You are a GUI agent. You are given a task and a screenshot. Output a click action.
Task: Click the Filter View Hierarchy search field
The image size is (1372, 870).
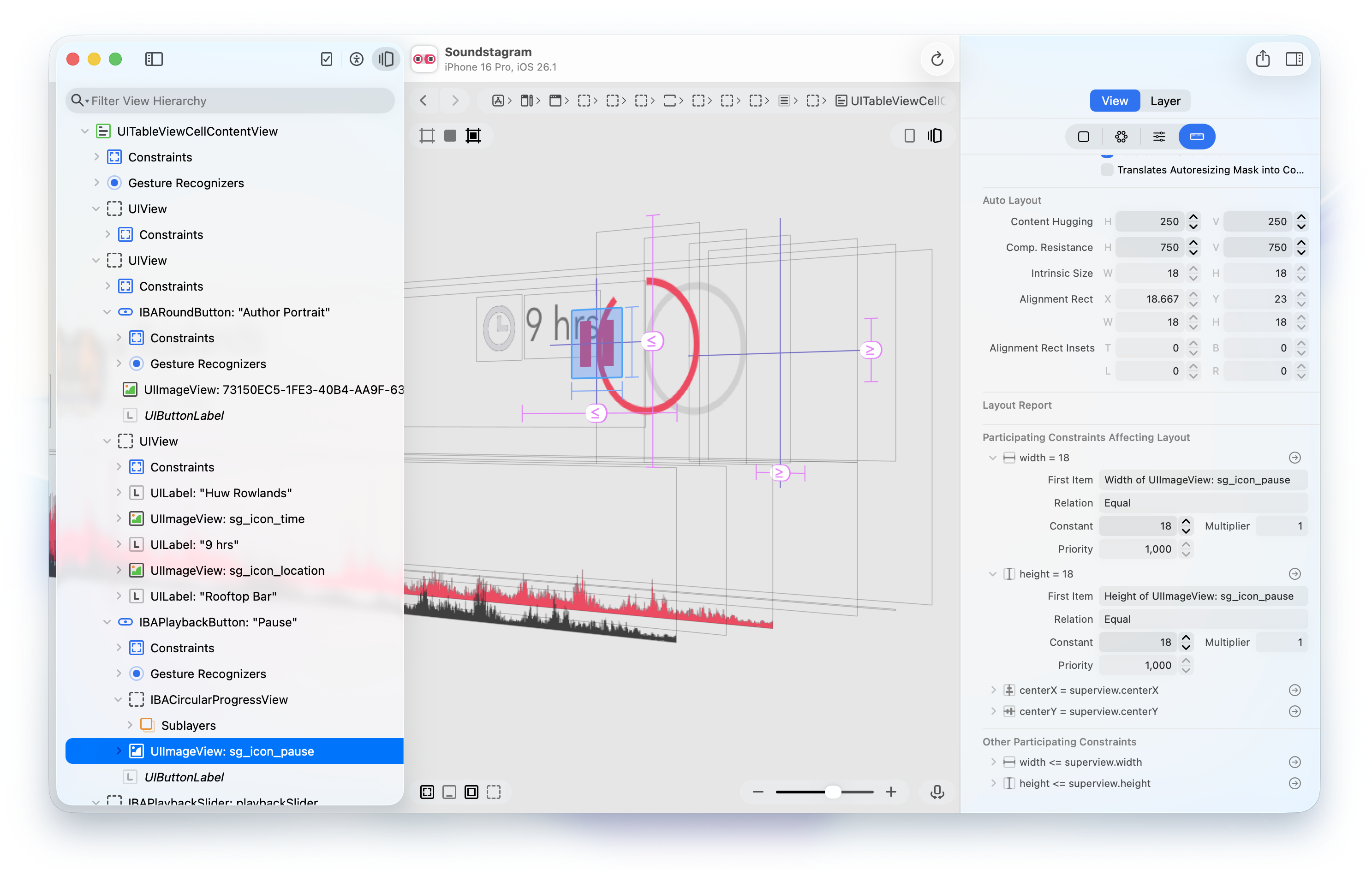point(228,100)
